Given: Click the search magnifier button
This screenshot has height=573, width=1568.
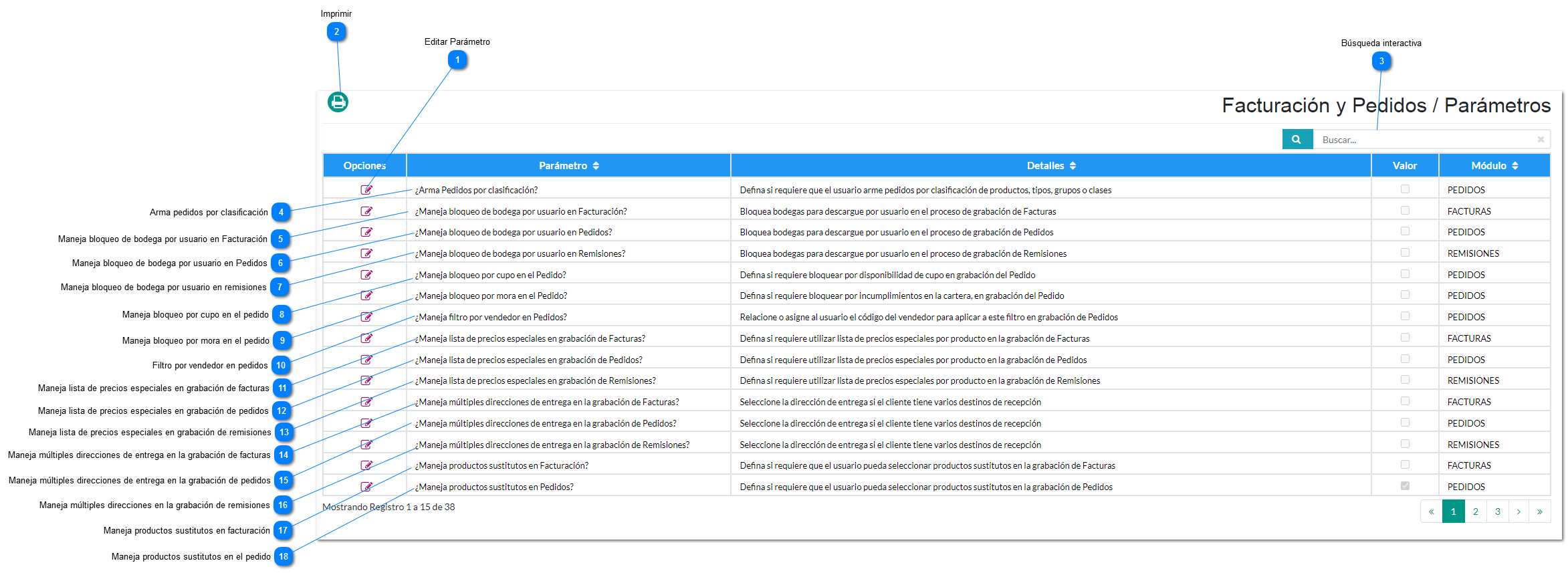Looking at the screenshot, I should [1297, 140].
